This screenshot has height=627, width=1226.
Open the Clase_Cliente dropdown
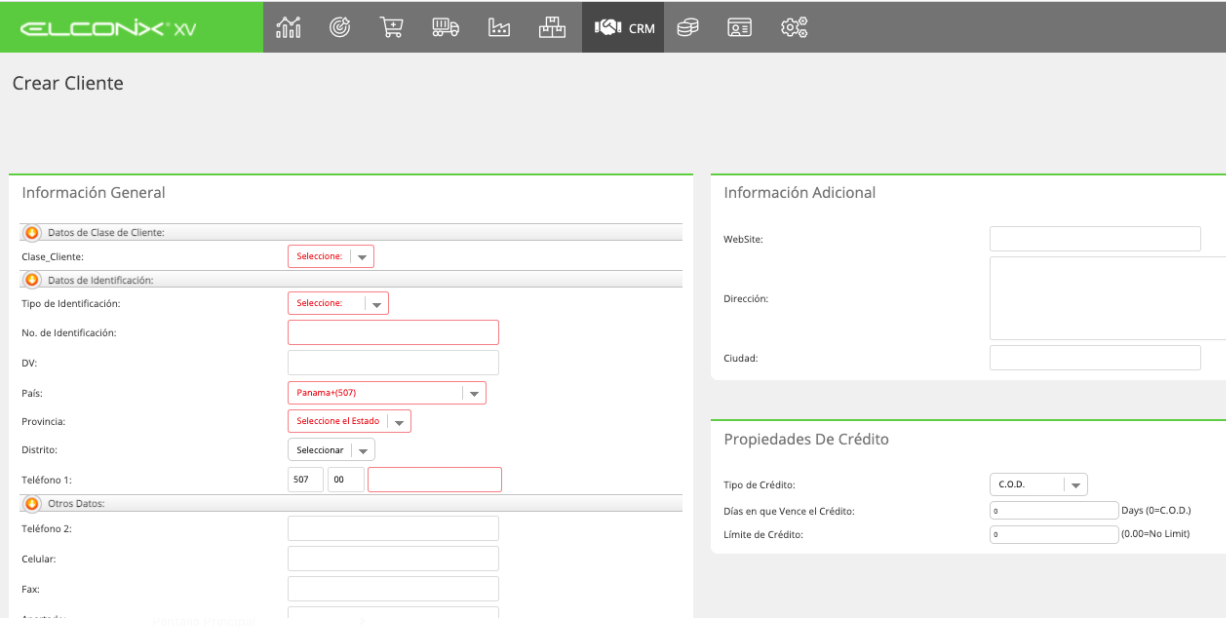[331, 256]
